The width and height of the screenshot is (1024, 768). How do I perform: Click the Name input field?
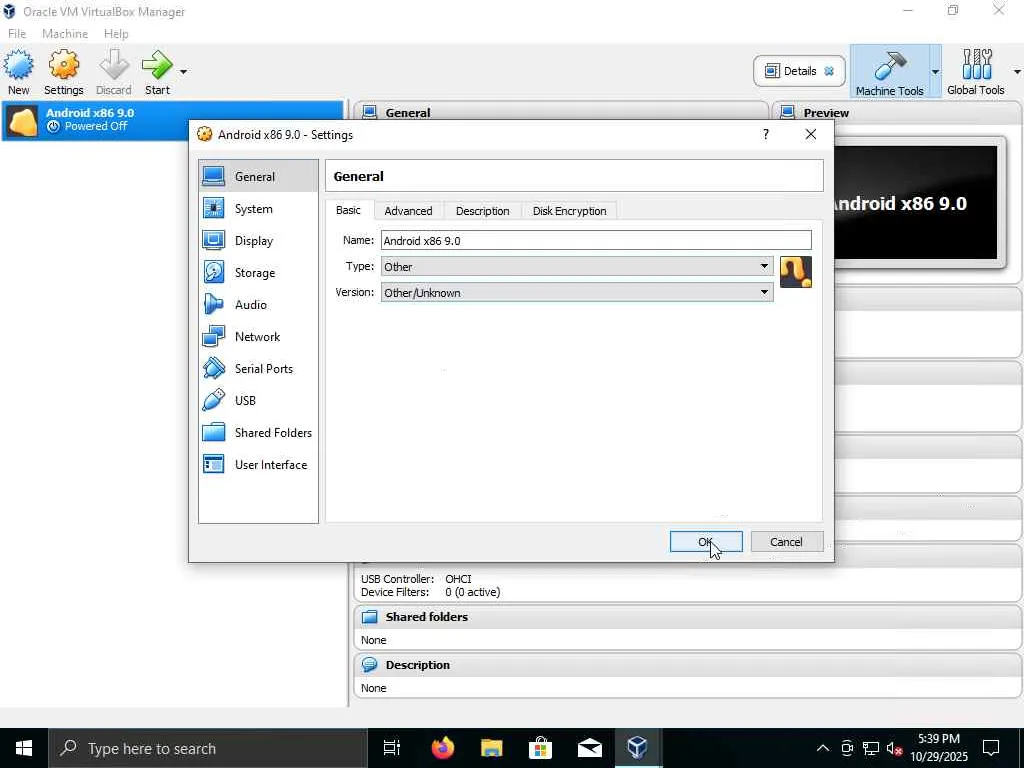pyautogui.click(x=596, y=240)
